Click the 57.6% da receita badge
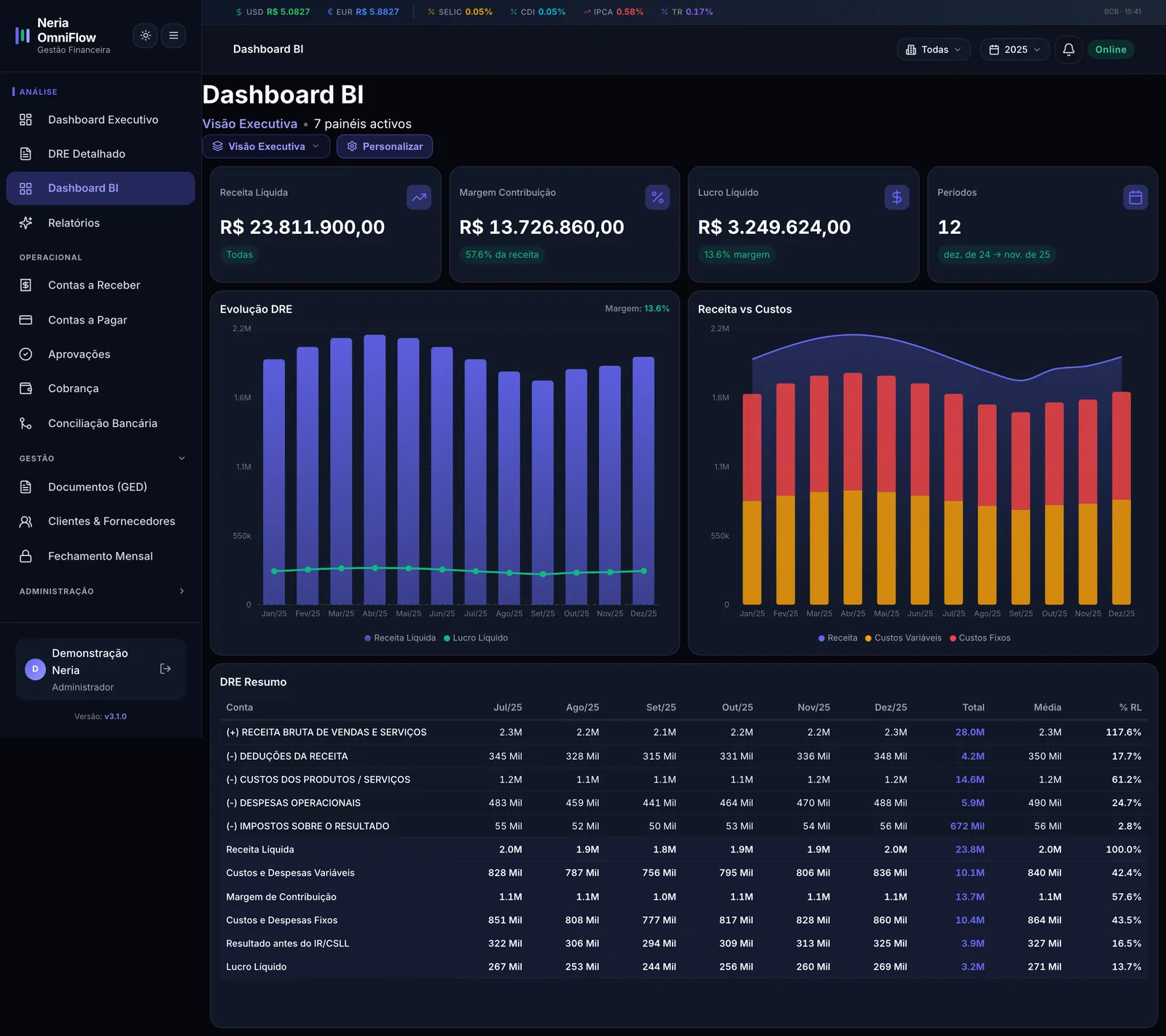The width and height of the screenshot is (1166, 1036). tap(502, 255)
